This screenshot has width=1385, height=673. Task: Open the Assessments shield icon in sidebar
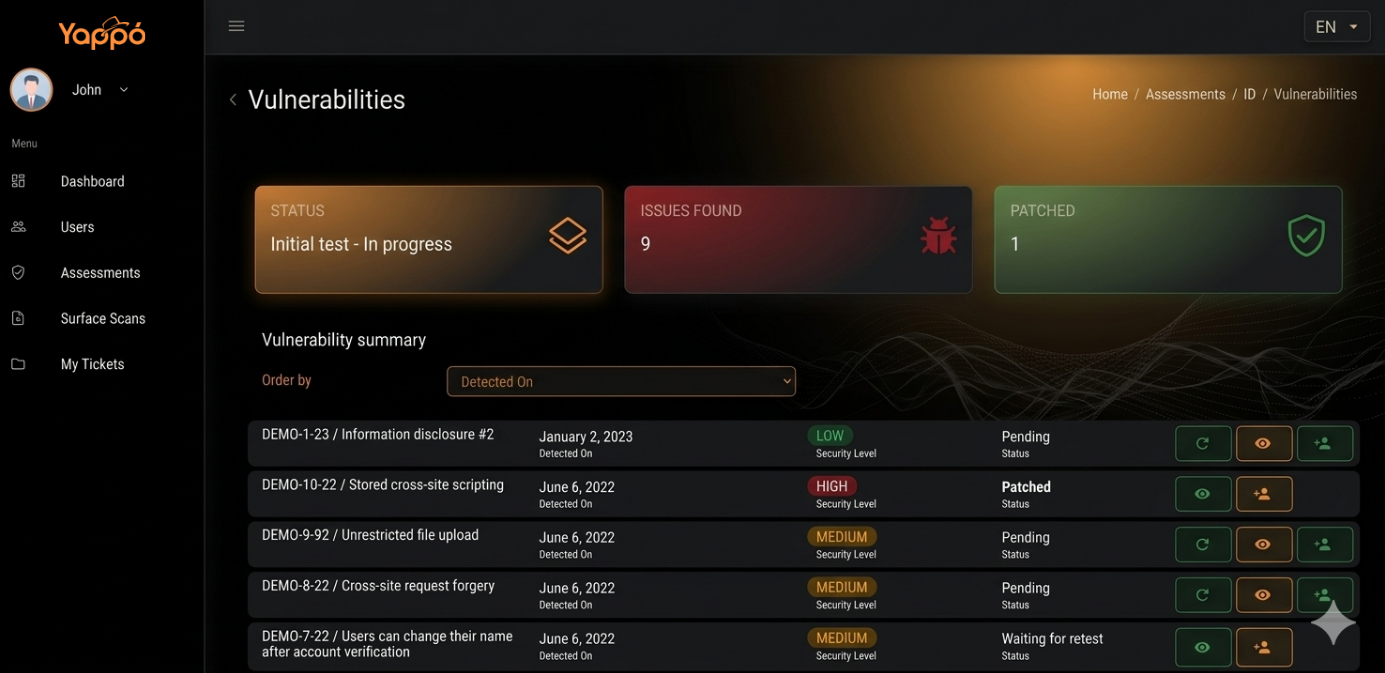(x=17, y=272)
